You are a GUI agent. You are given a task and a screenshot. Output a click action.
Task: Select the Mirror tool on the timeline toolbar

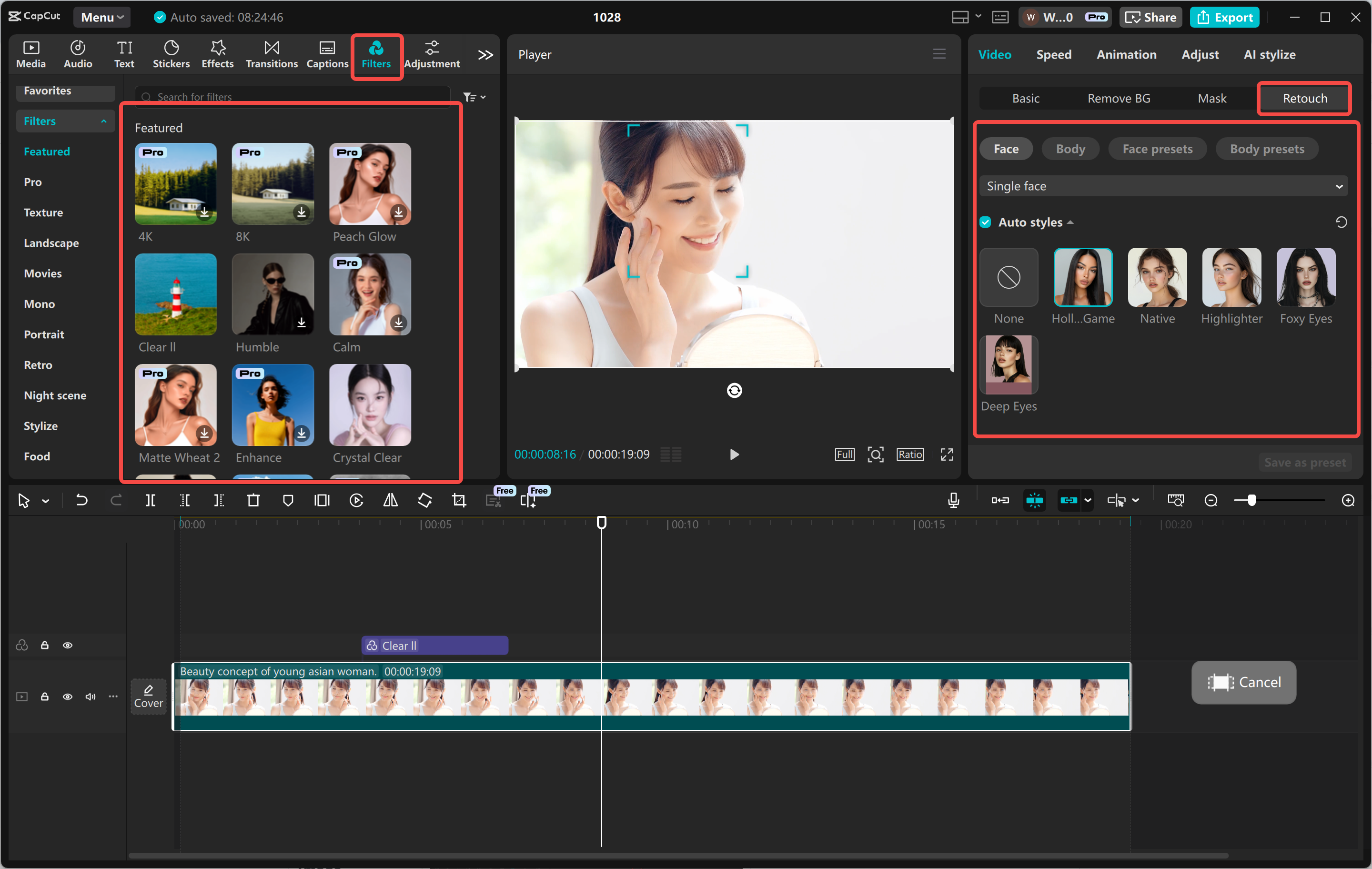click(390, 500)
